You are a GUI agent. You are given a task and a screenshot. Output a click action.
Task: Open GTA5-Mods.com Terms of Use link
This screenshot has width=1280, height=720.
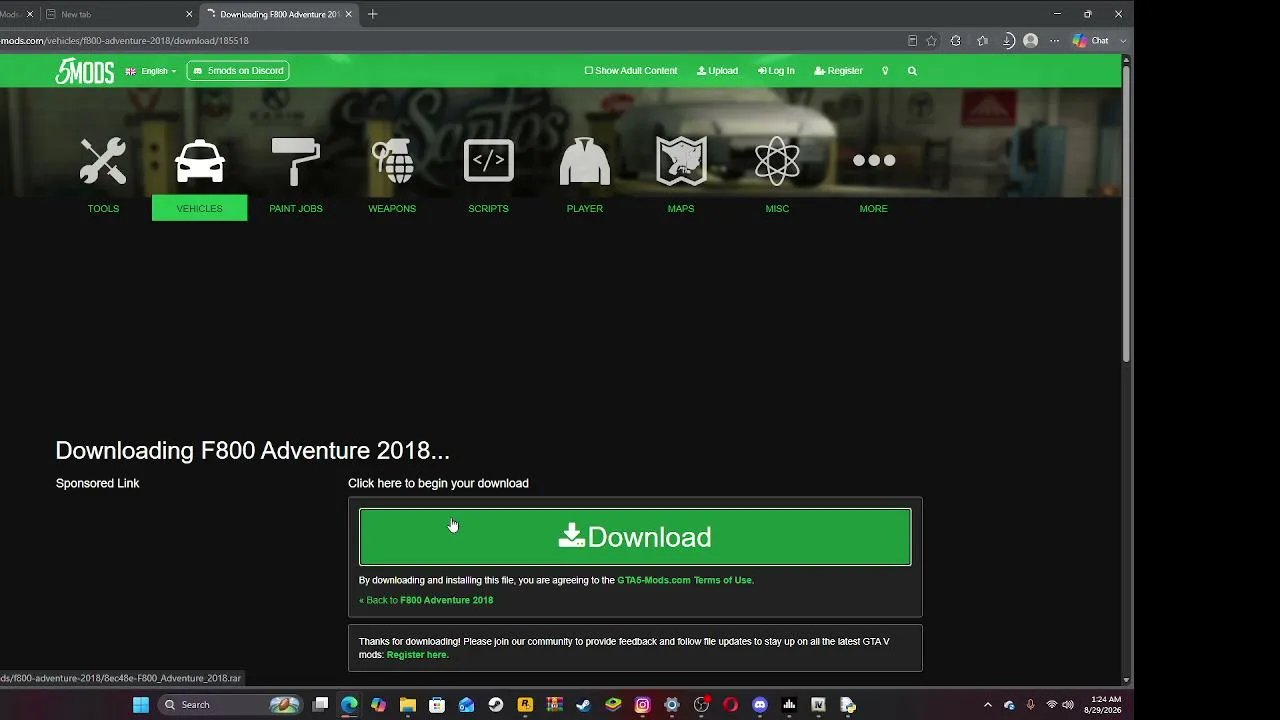685,580
